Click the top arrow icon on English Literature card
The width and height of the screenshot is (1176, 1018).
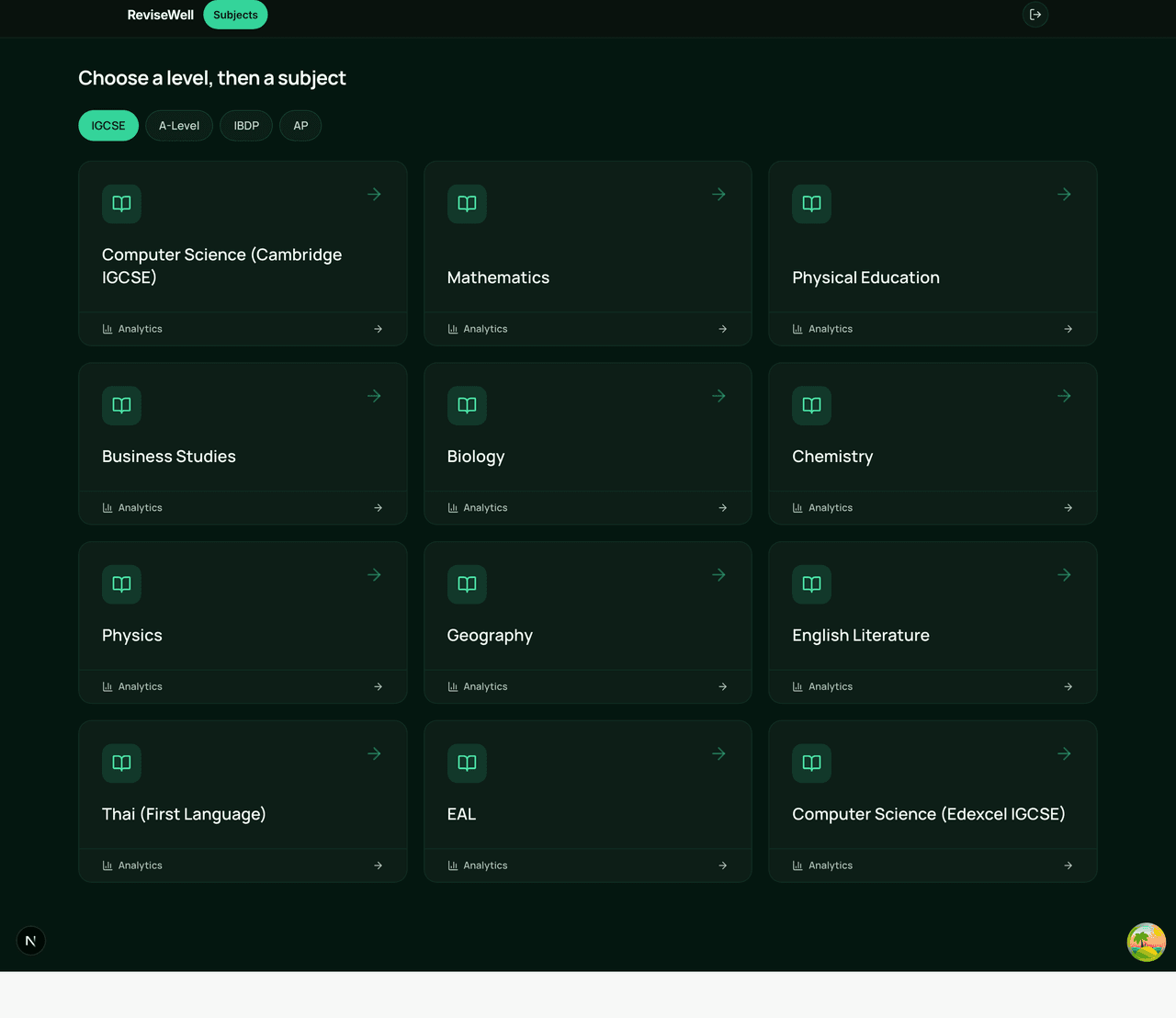(x=1064, y=575)
